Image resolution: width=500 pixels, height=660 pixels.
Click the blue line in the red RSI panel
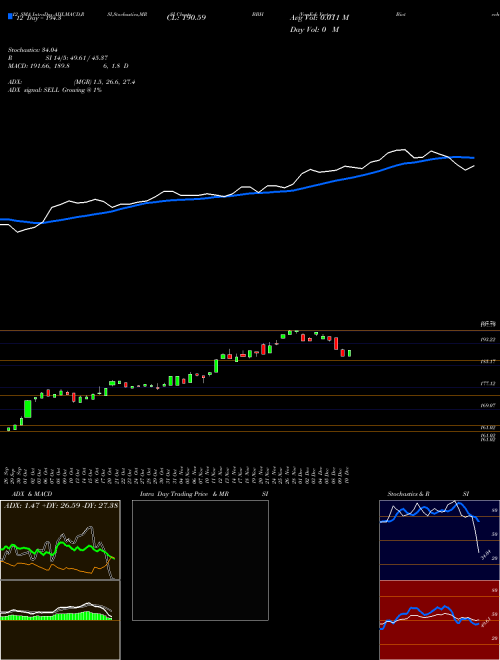coord(429,615)
